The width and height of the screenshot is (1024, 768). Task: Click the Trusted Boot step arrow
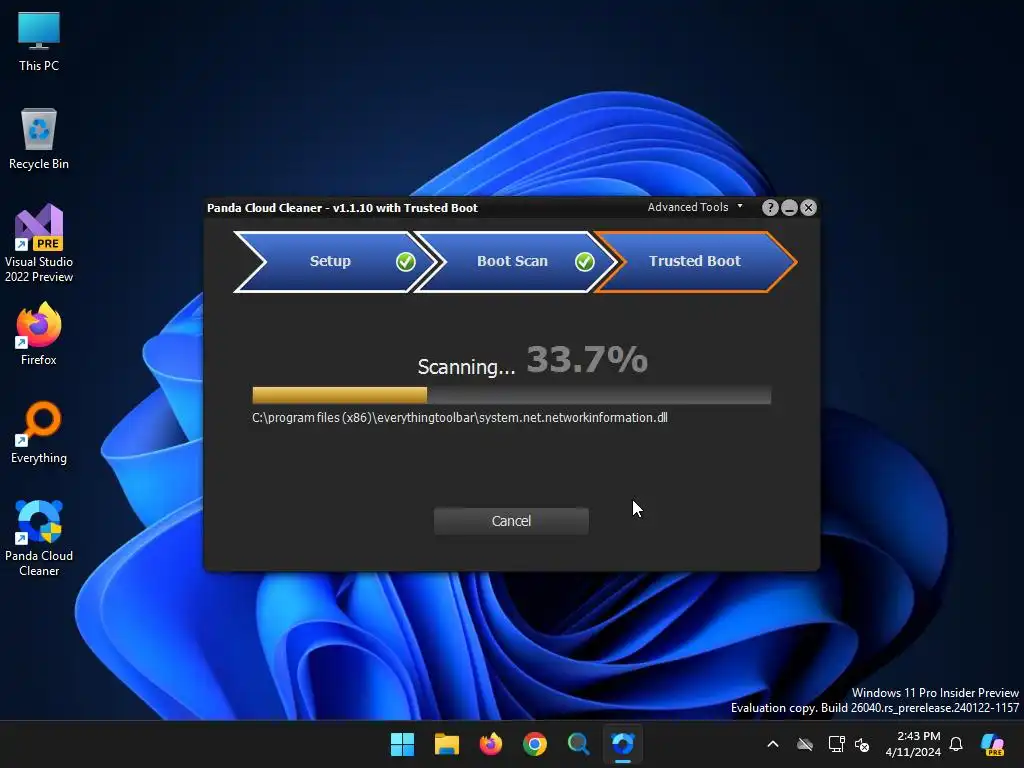pyautogui.click(x=695, y=261)
